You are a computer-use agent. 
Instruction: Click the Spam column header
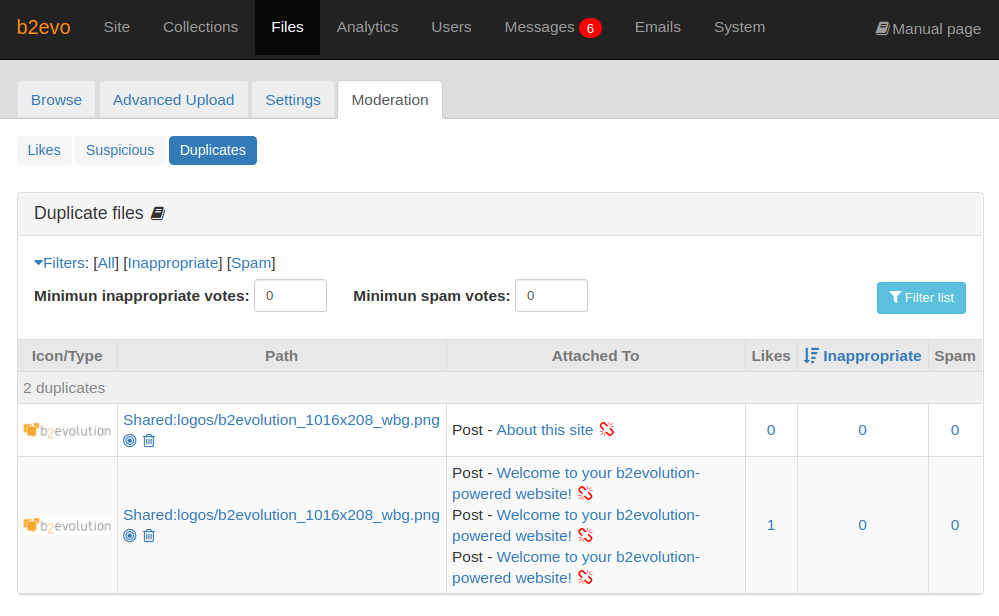point(955,355)
